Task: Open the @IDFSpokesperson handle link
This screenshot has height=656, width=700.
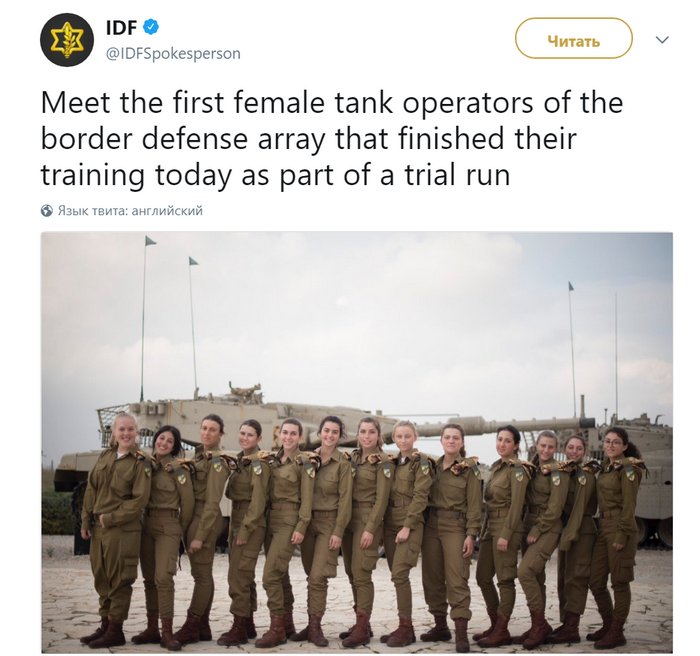Action: point(173,54)
